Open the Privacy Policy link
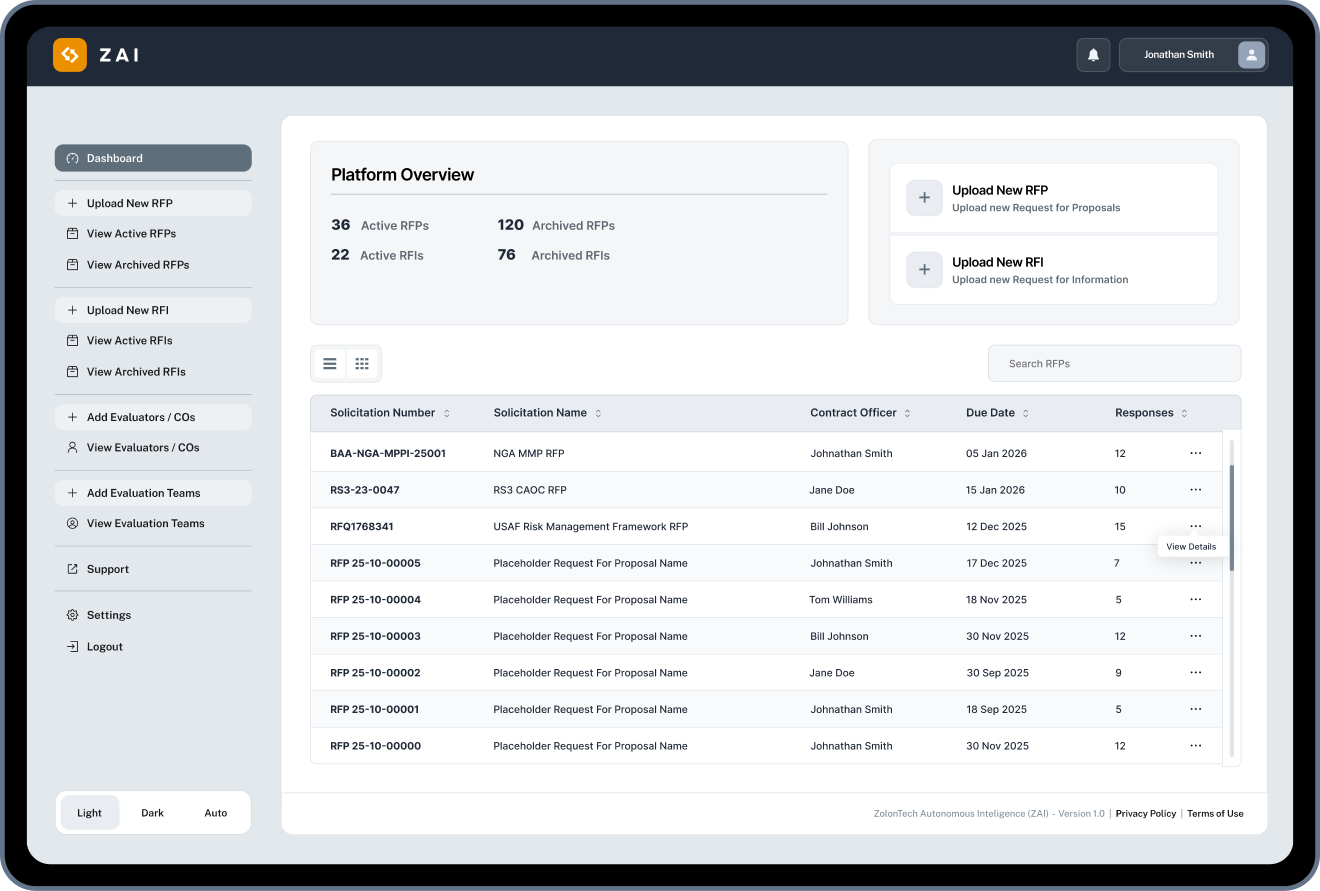 click(1145, 814)
